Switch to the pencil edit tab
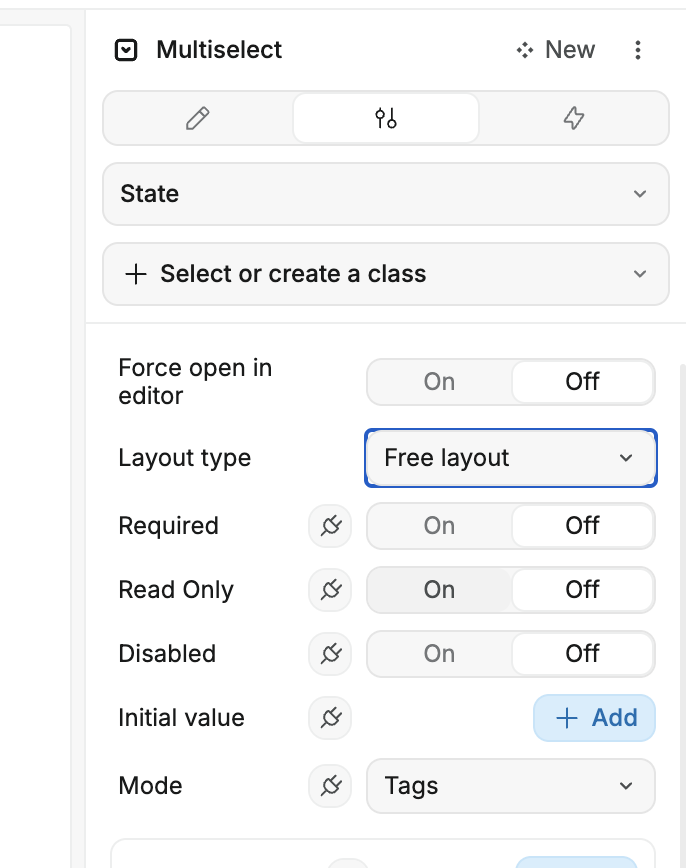The height and width of the screenshot is (868, 686). click(x=198, y=119)
